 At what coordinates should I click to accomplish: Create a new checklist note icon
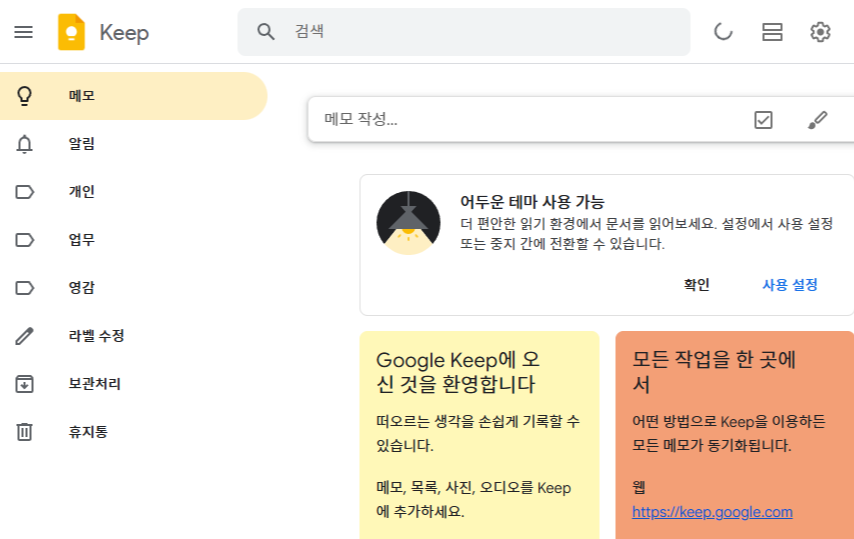[x=763, y=120]
